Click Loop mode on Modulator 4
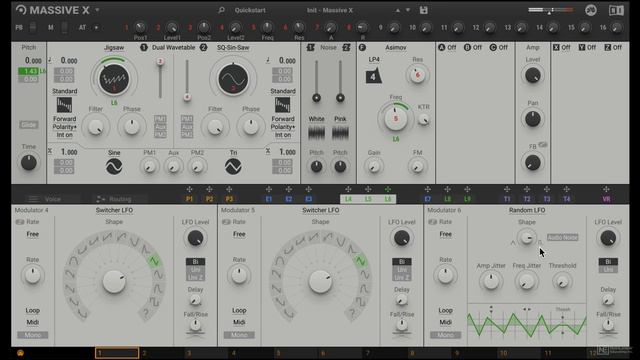The image size is (640, 360). tap(33, 311)
